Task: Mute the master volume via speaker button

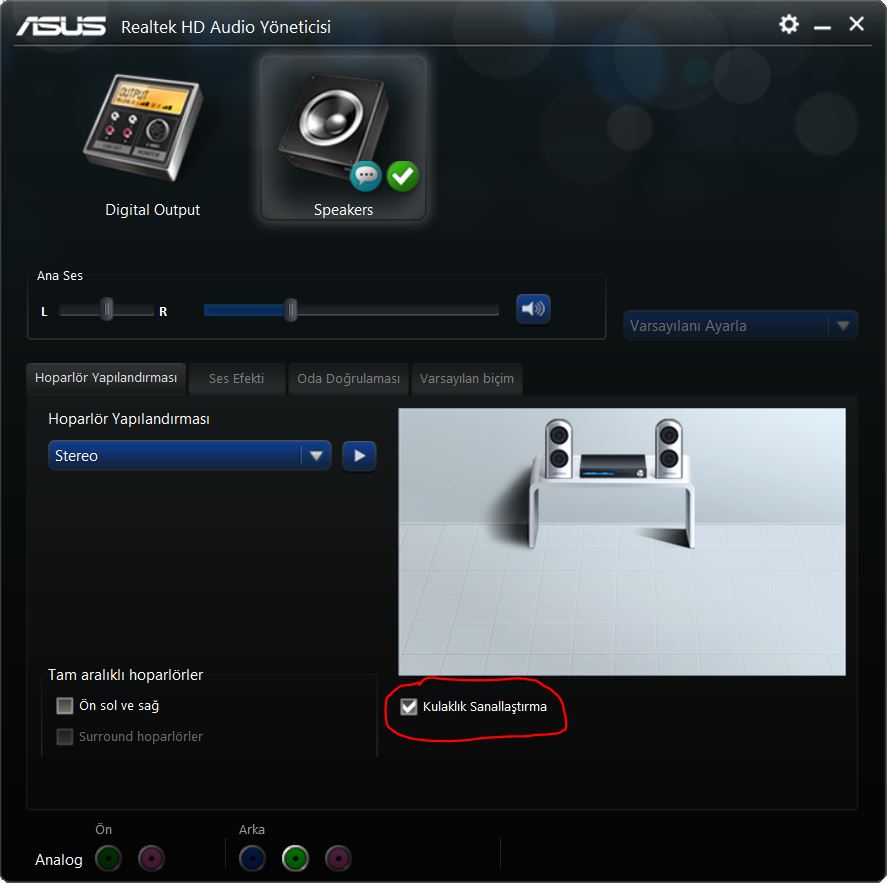Action: pyautogui.click(x=533, y=309)
